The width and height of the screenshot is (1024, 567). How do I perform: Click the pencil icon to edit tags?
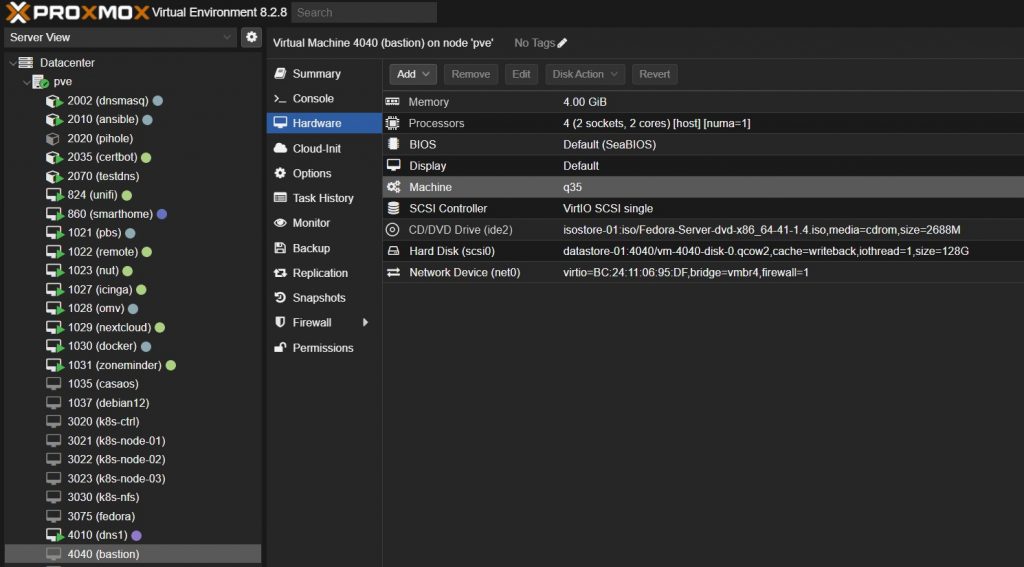(562, 43)
